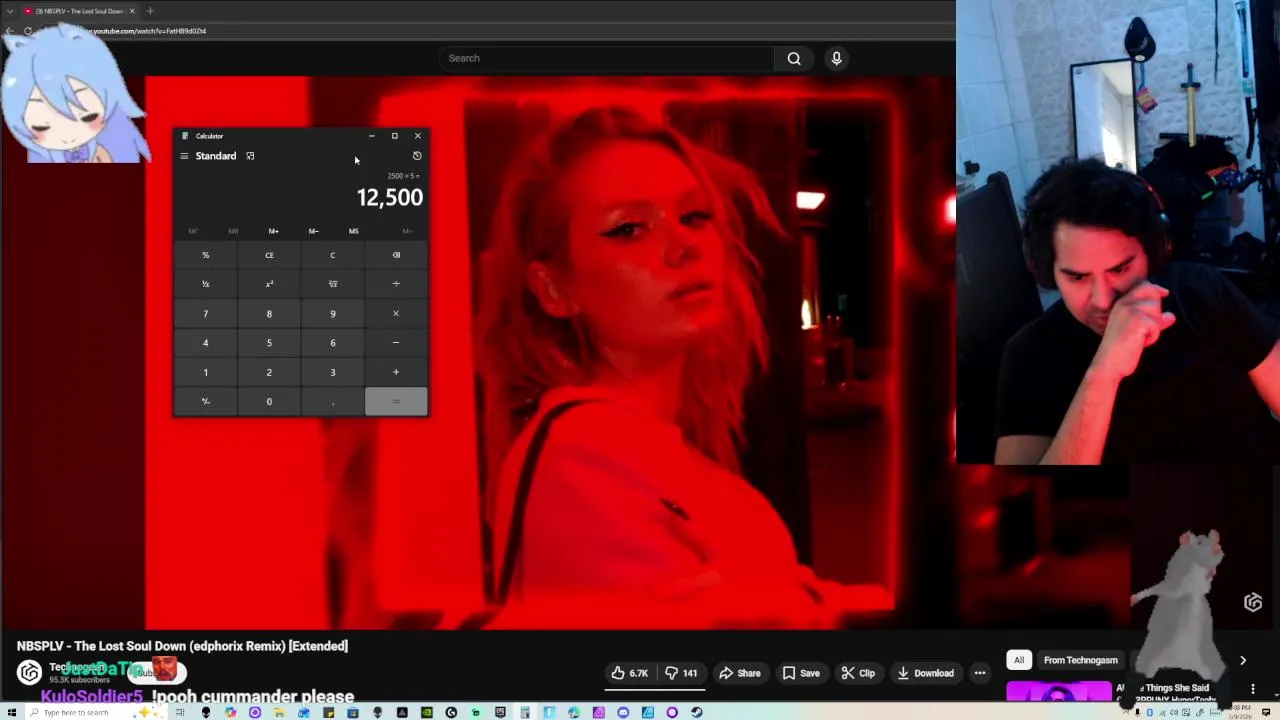Open the suggested video's three-dot menu
This screenshot has width=1280, height=720.
[x=1253, y=688]
